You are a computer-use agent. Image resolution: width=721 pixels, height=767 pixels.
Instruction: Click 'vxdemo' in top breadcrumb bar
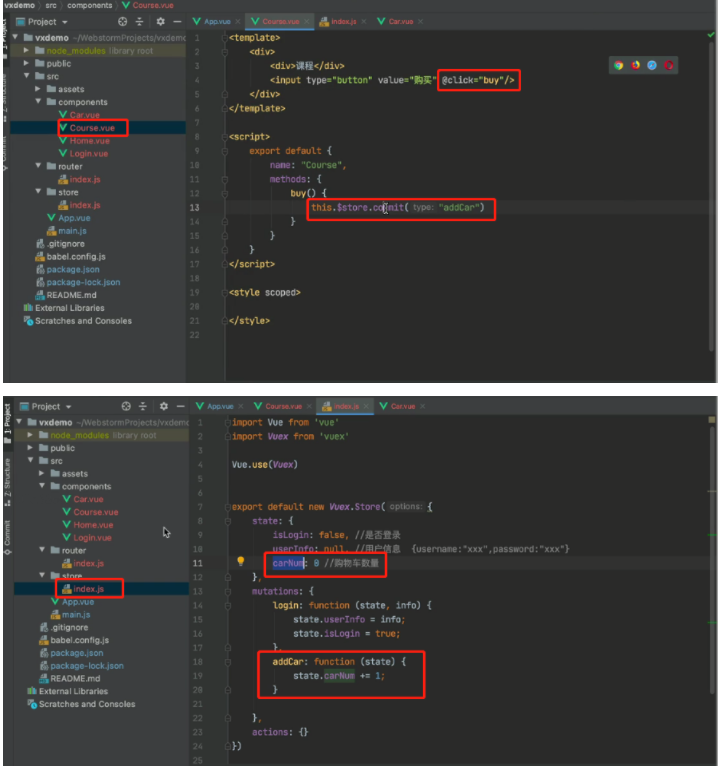20,5
